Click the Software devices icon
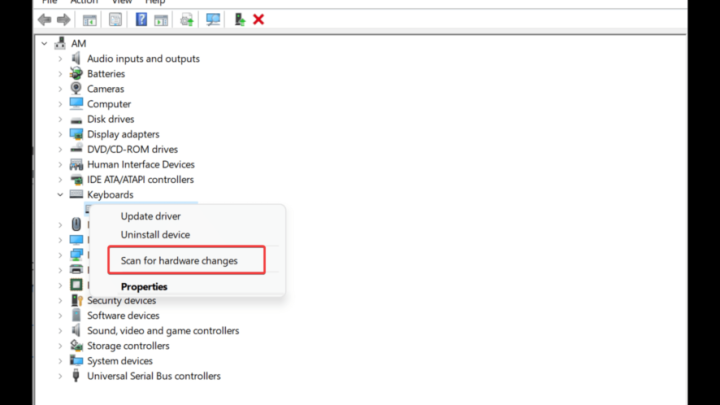Viewport: 720px width, 405px height. click(76, 315)
